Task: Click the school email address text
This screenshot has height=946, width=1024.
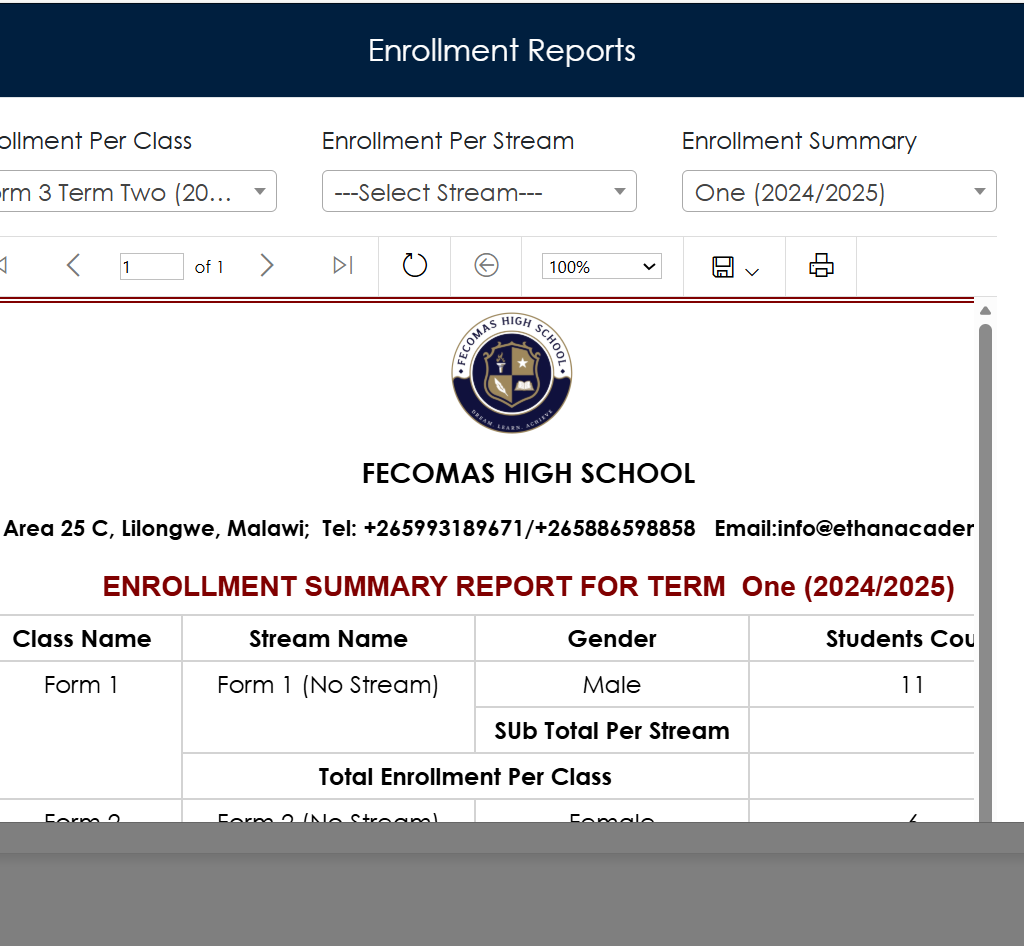Action: [843, 529]
